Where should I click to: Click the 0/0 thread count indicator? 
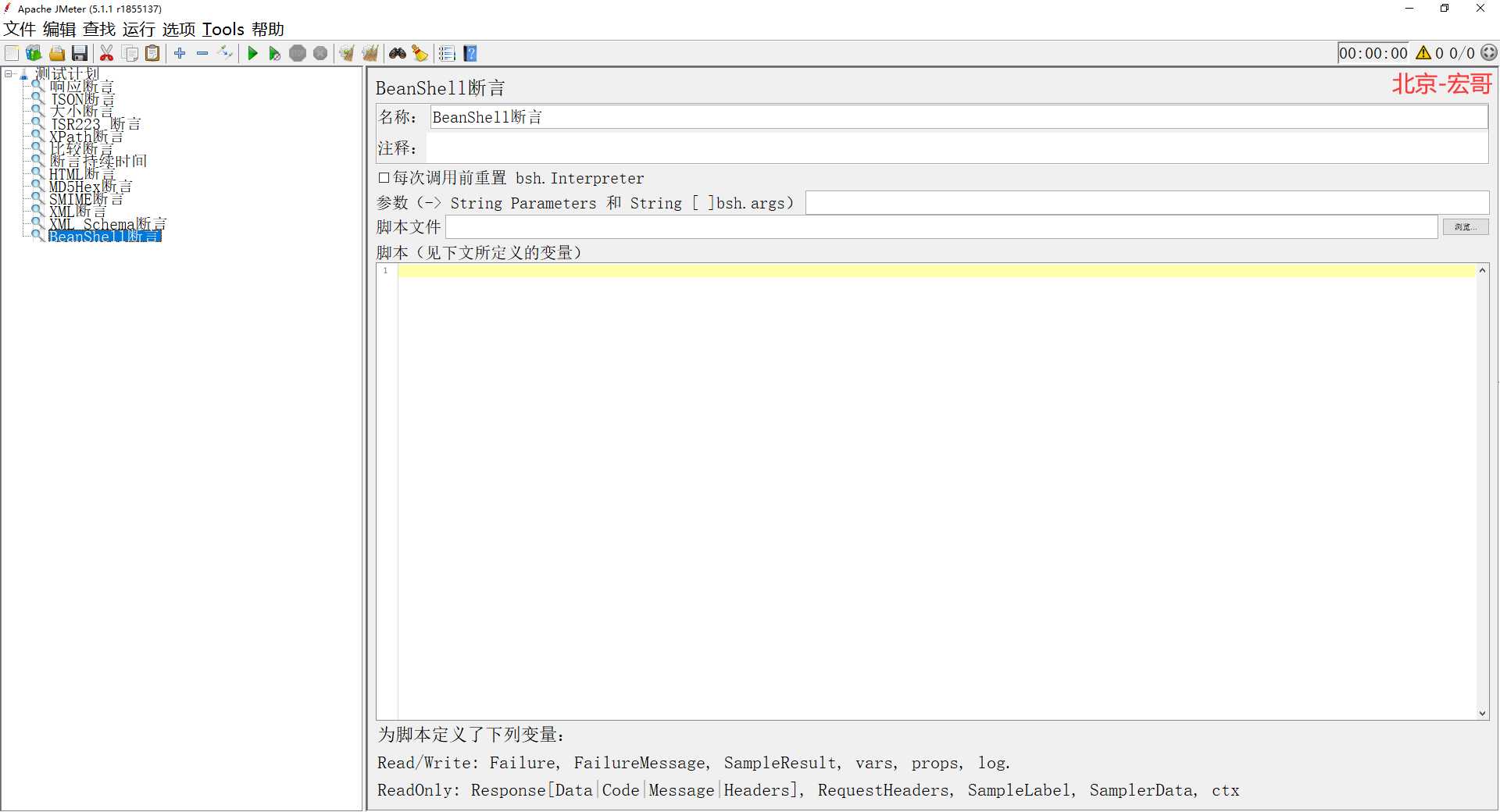click(1462, 53)
